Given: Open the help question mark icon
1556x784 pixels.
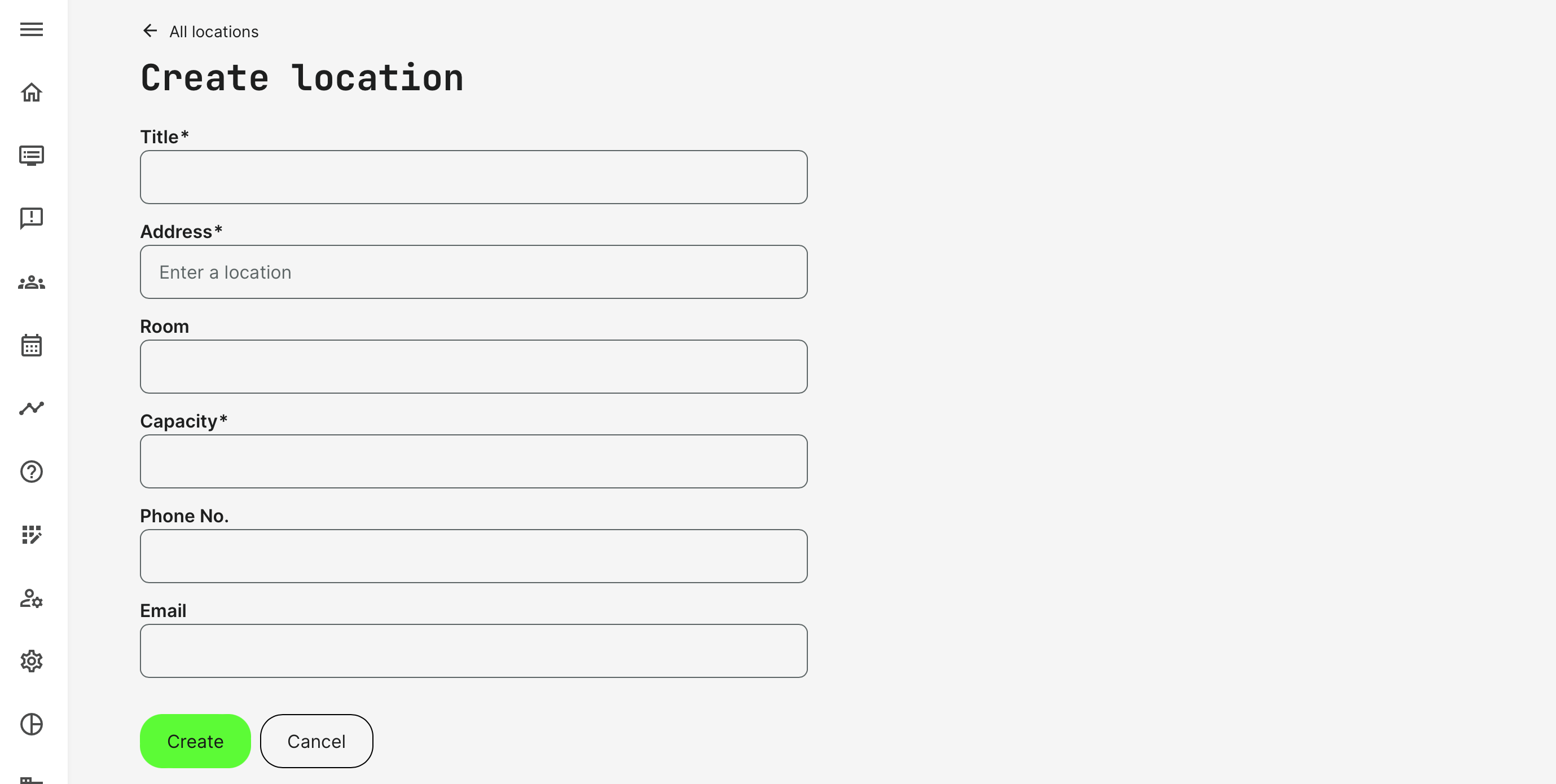Looking at the screenshot, I should pyautogui.click(x=32, y=472).
